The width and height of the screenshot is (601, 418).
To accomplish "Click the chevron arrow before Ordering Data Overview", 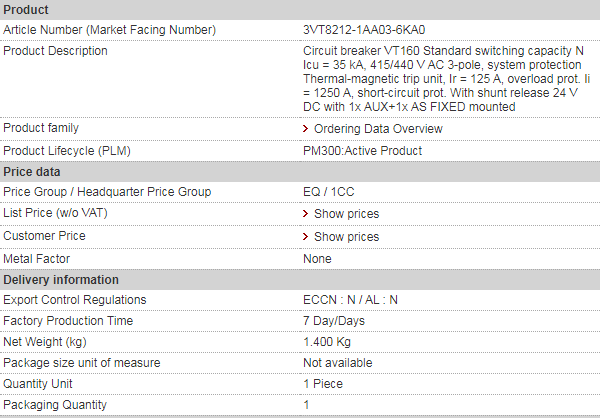I will point(305,129).
